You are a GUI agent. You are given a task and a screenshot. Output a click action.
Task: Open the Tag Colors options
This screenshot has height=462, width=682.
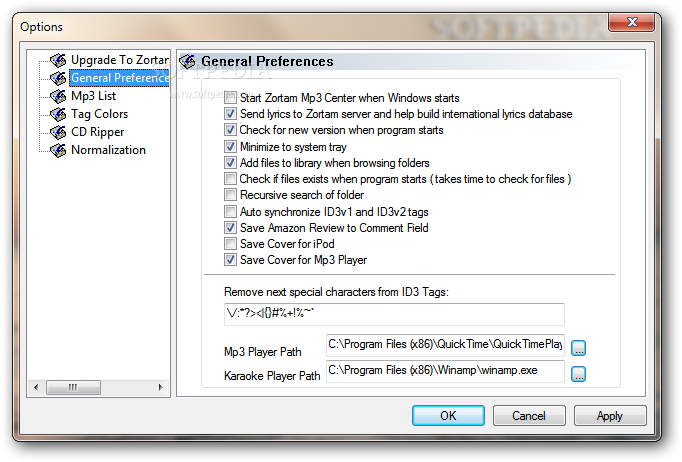click(x=100, y=114)
